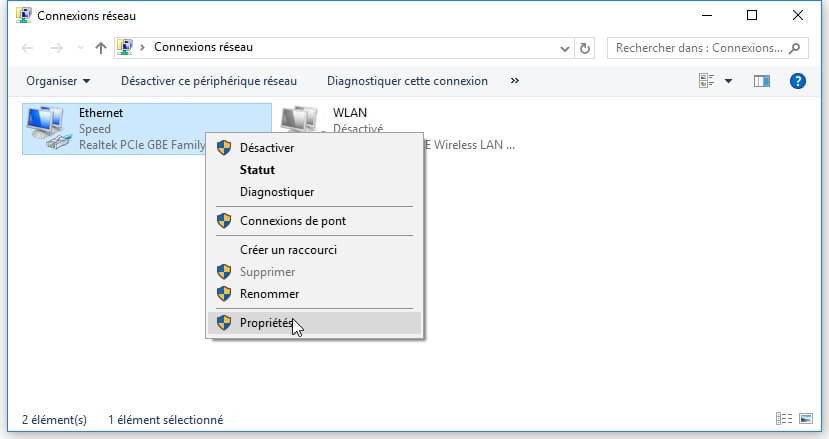Toggle the preview pane icon
This screenshot has width=829, height=439.
click(x=762, y=81)
